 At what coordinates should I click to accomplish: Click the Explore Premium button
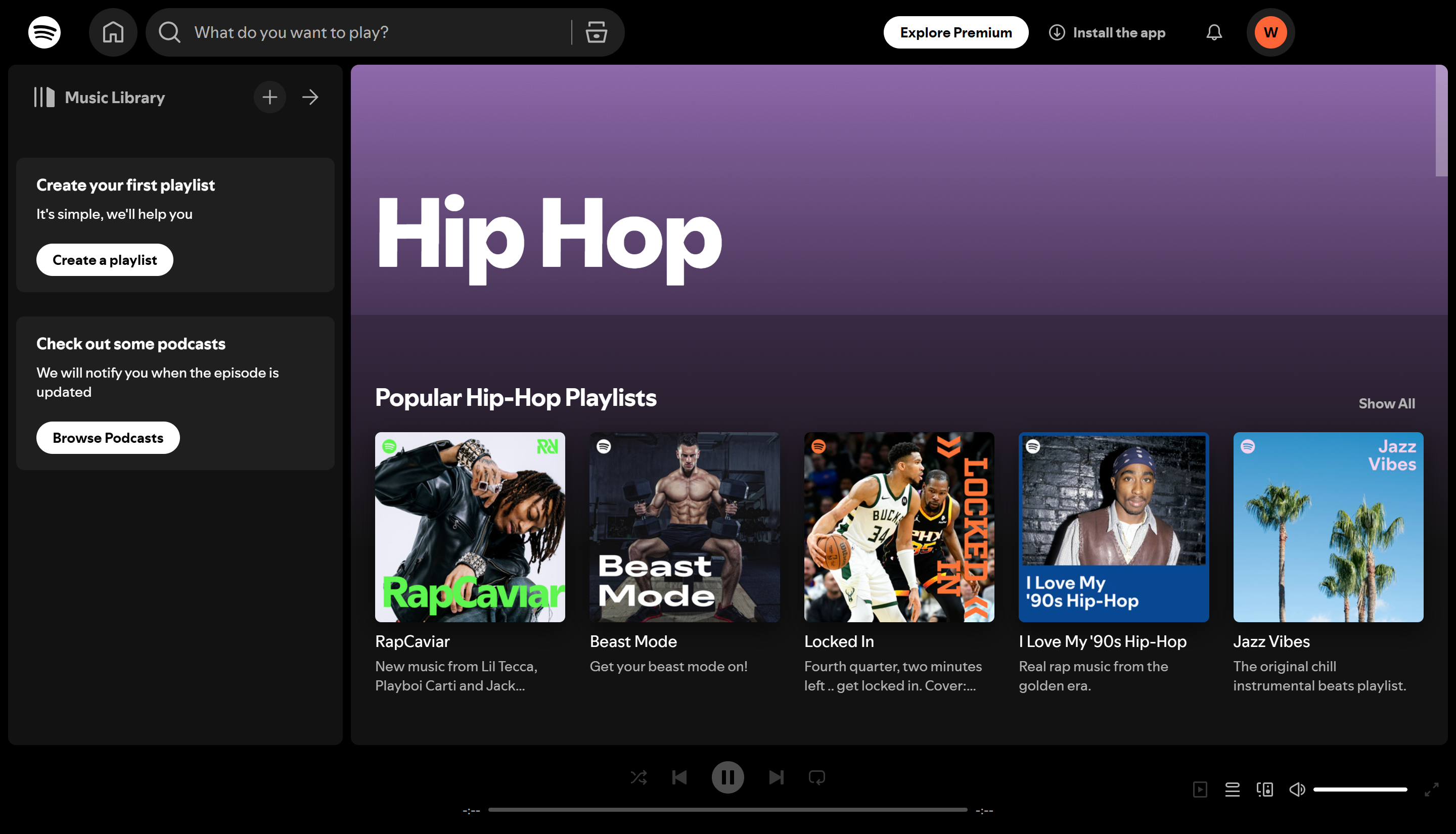955,32
